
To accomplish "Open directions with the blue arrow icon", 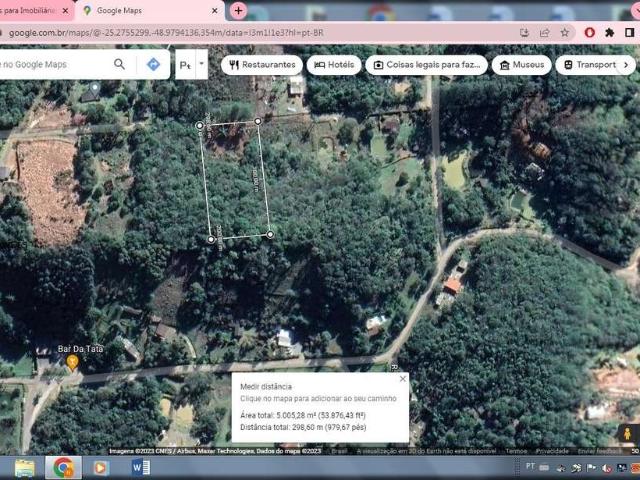I will pos(153,64).
